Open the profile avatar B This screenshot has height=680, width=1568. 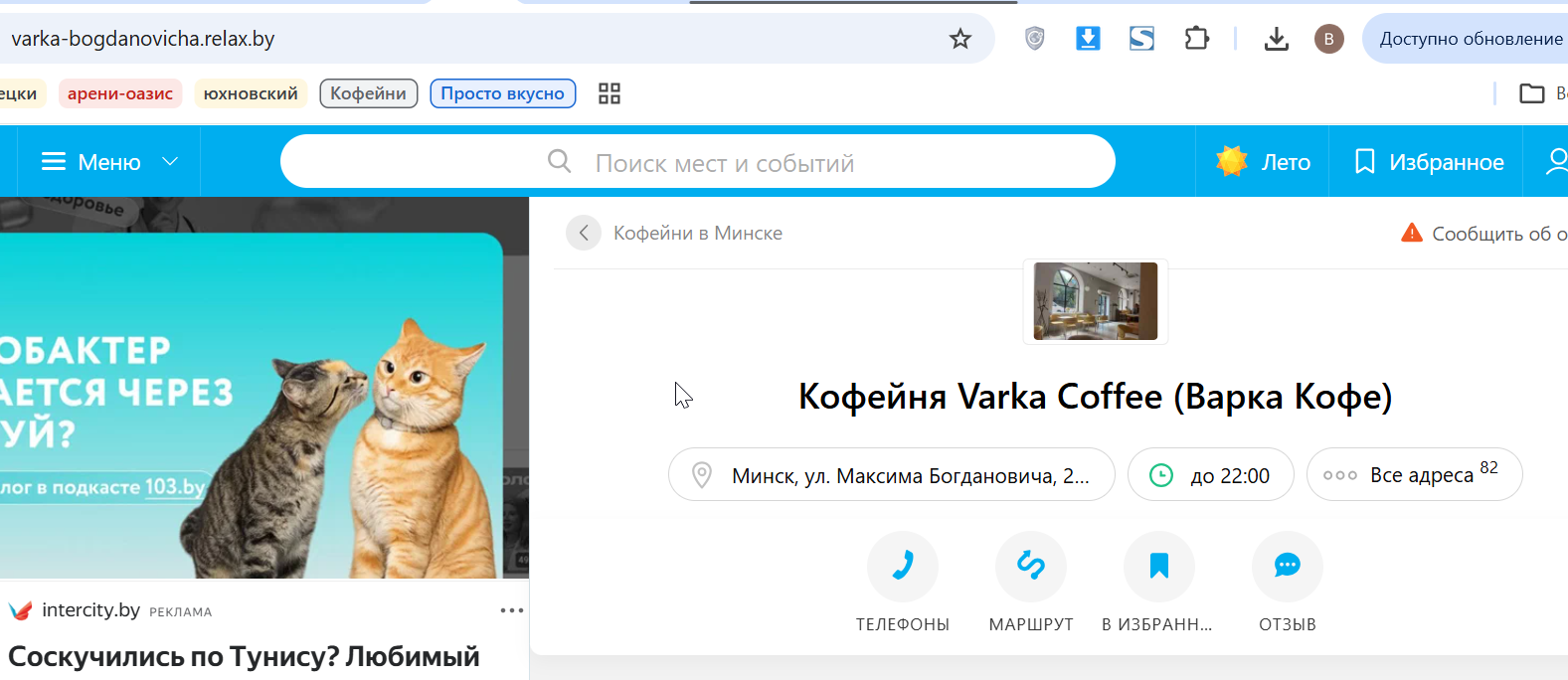1329,39
